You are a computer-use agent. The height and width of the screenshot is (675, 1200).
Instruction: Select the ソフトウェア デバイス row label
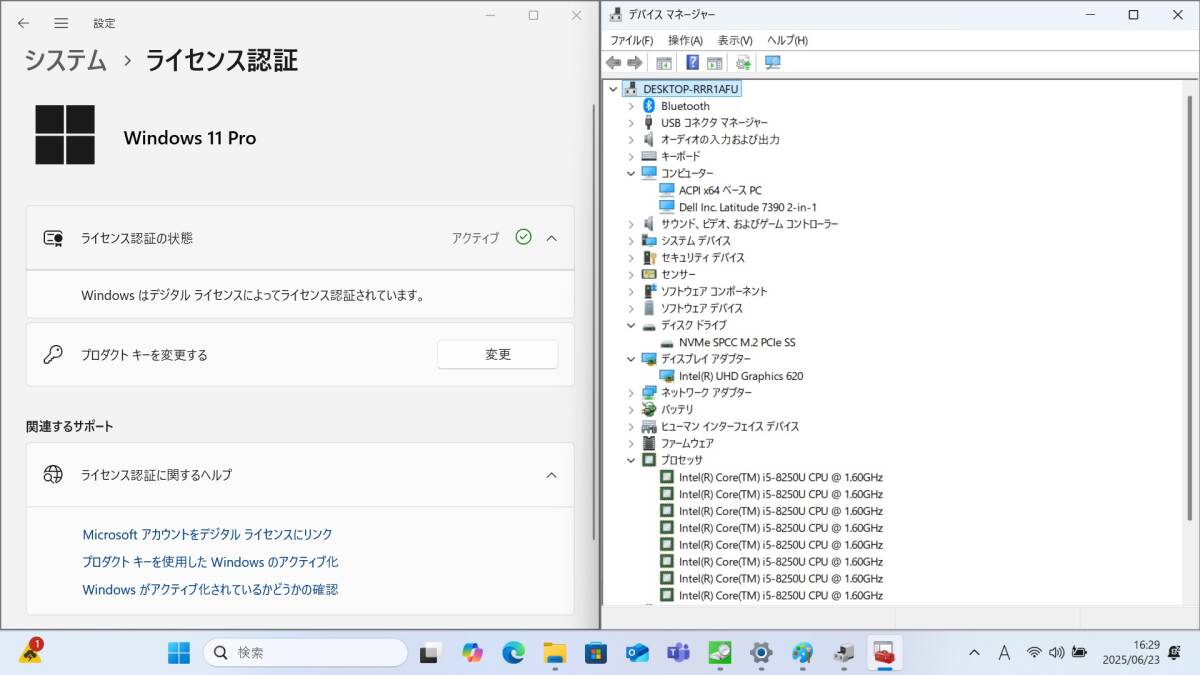click(702, 308)
